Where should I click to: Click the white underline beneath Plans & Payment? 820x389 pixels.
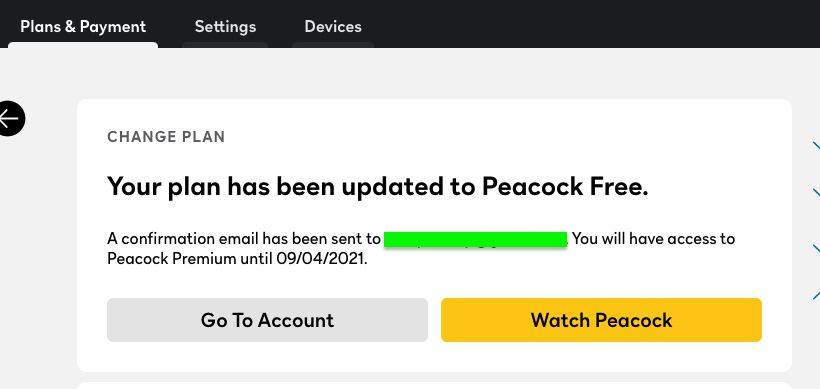(83, 45)
